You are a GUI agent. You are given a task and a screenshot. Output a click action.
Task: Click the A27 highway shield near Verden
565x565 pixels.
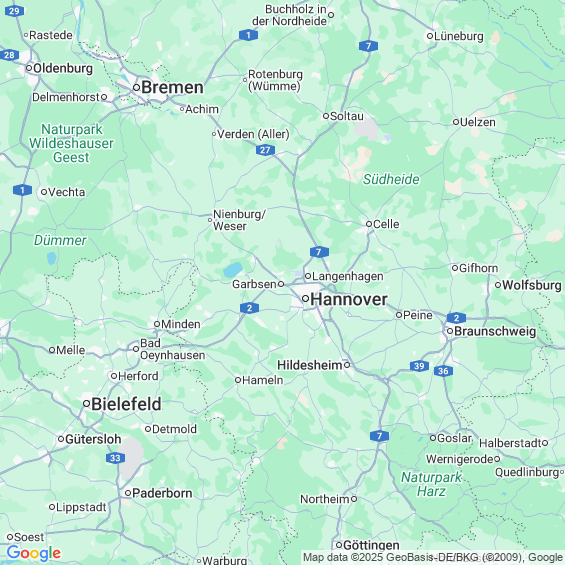[x=266, y=150]
